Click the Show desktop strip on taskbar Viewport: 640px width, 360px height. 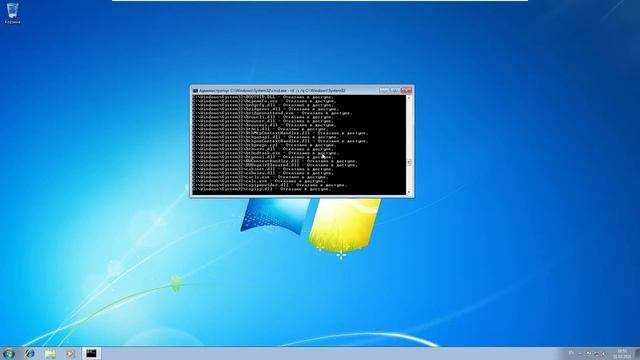click(x=637, y=354)
